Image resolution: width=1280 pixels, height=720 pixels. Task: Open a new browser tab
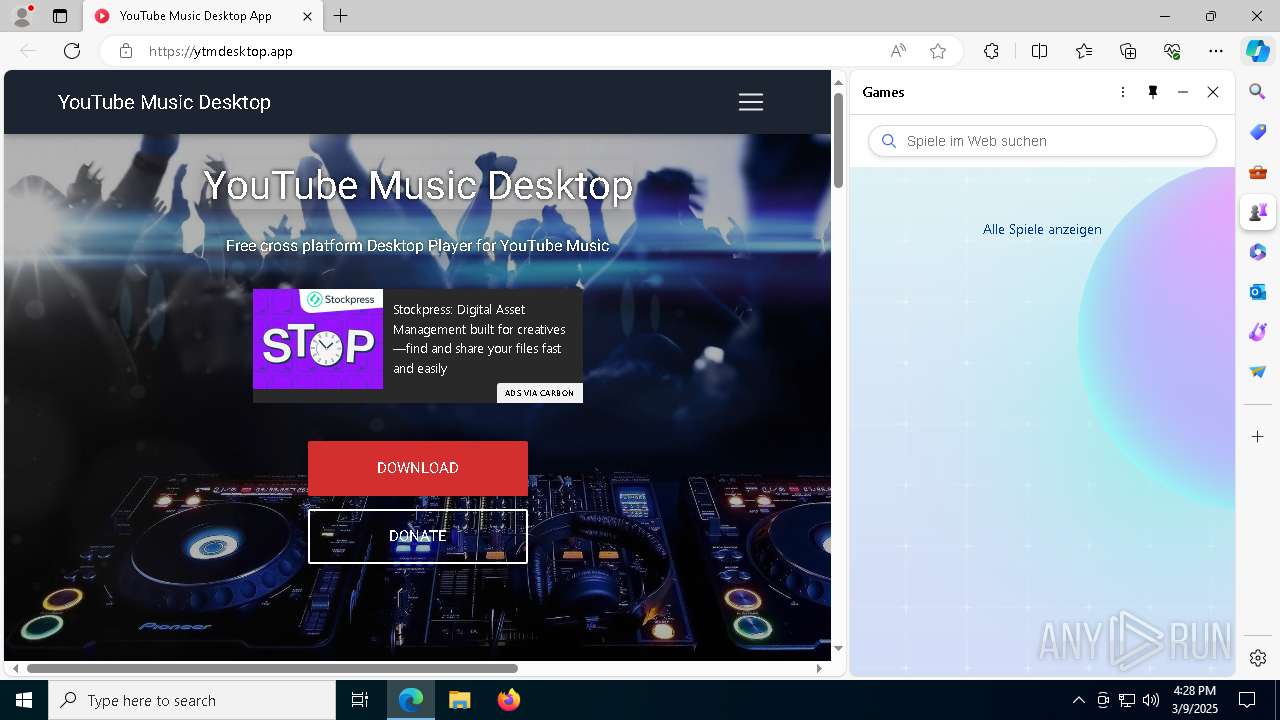coord(341,16)
